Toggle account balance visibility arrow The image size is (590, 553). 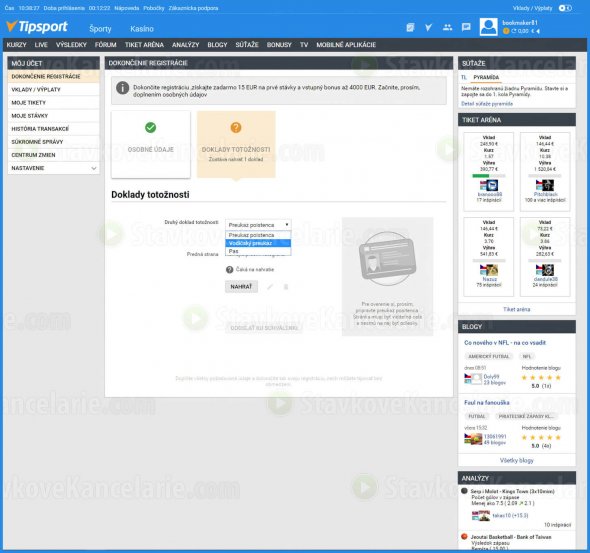coord(538,31)
